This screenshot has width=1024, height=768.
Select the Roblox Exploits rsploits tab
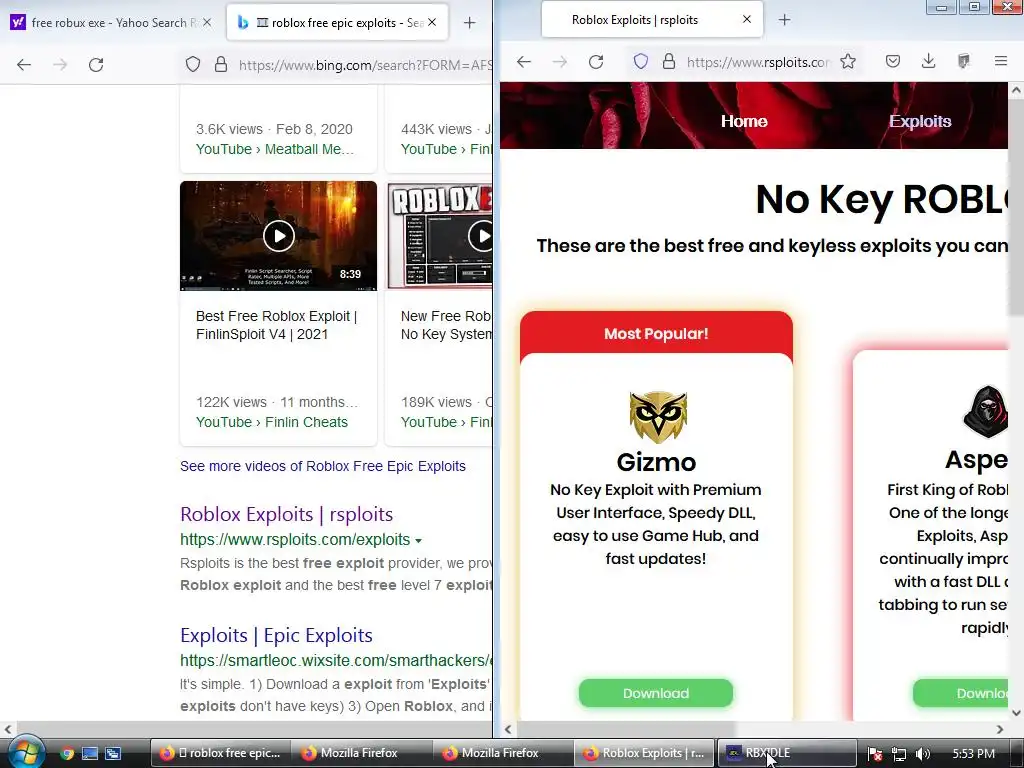point(651,20)
